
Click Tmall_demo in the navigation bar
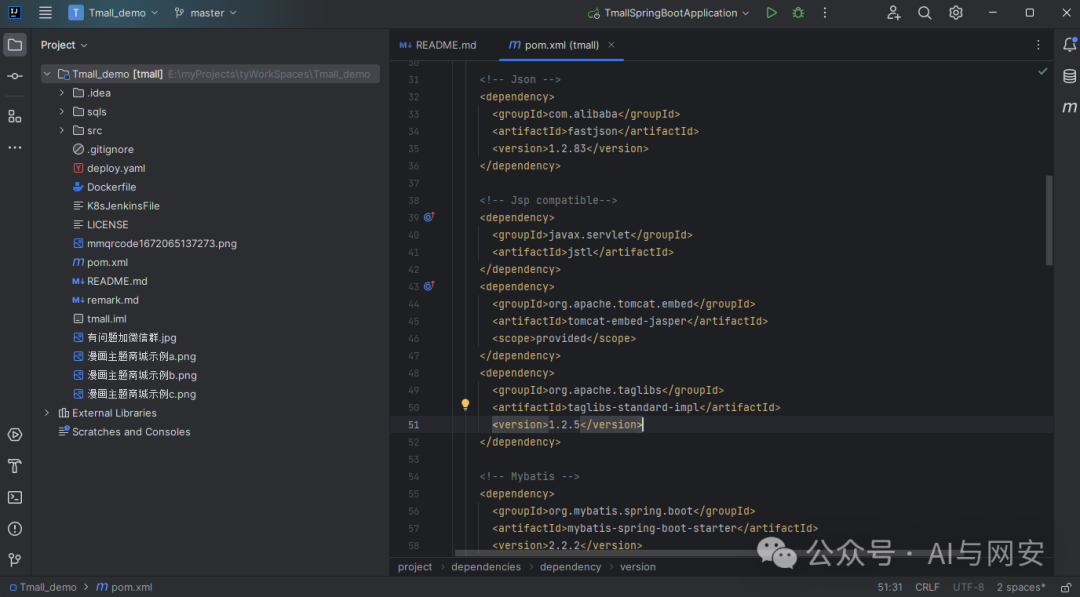point(43,587)
